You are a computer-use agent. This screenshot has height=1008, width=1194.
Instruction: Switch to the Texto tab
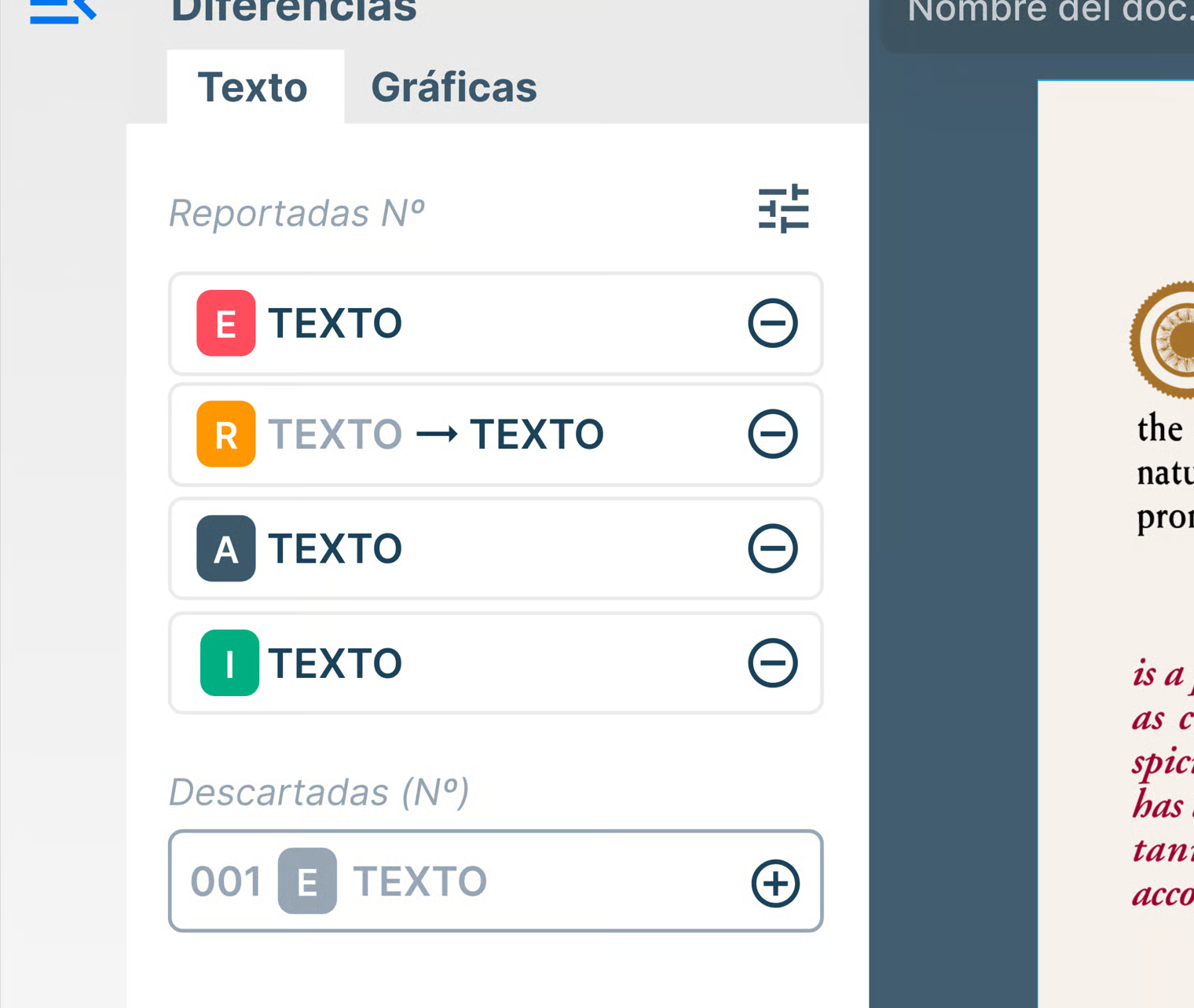(x=253, y=87)
